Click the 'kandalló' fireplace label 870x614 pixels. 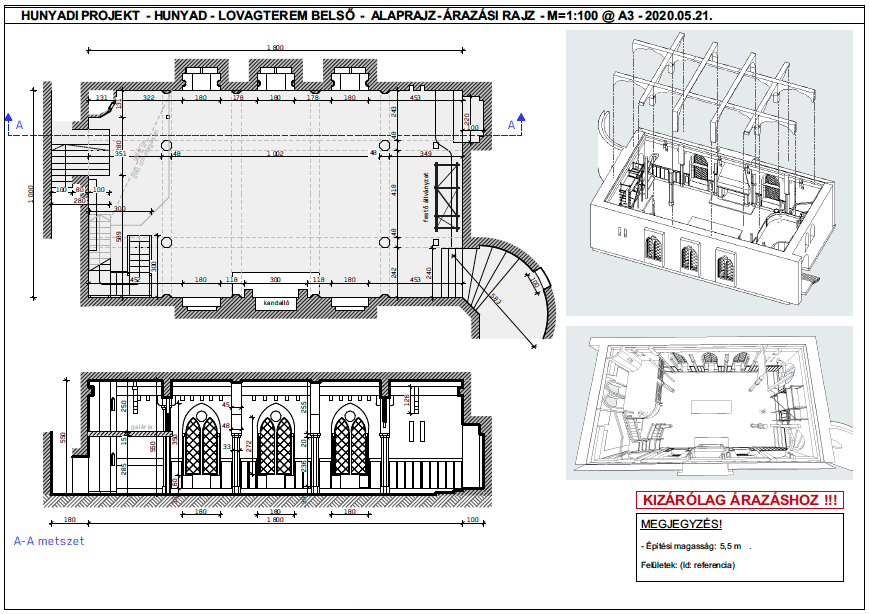(276, 303)
